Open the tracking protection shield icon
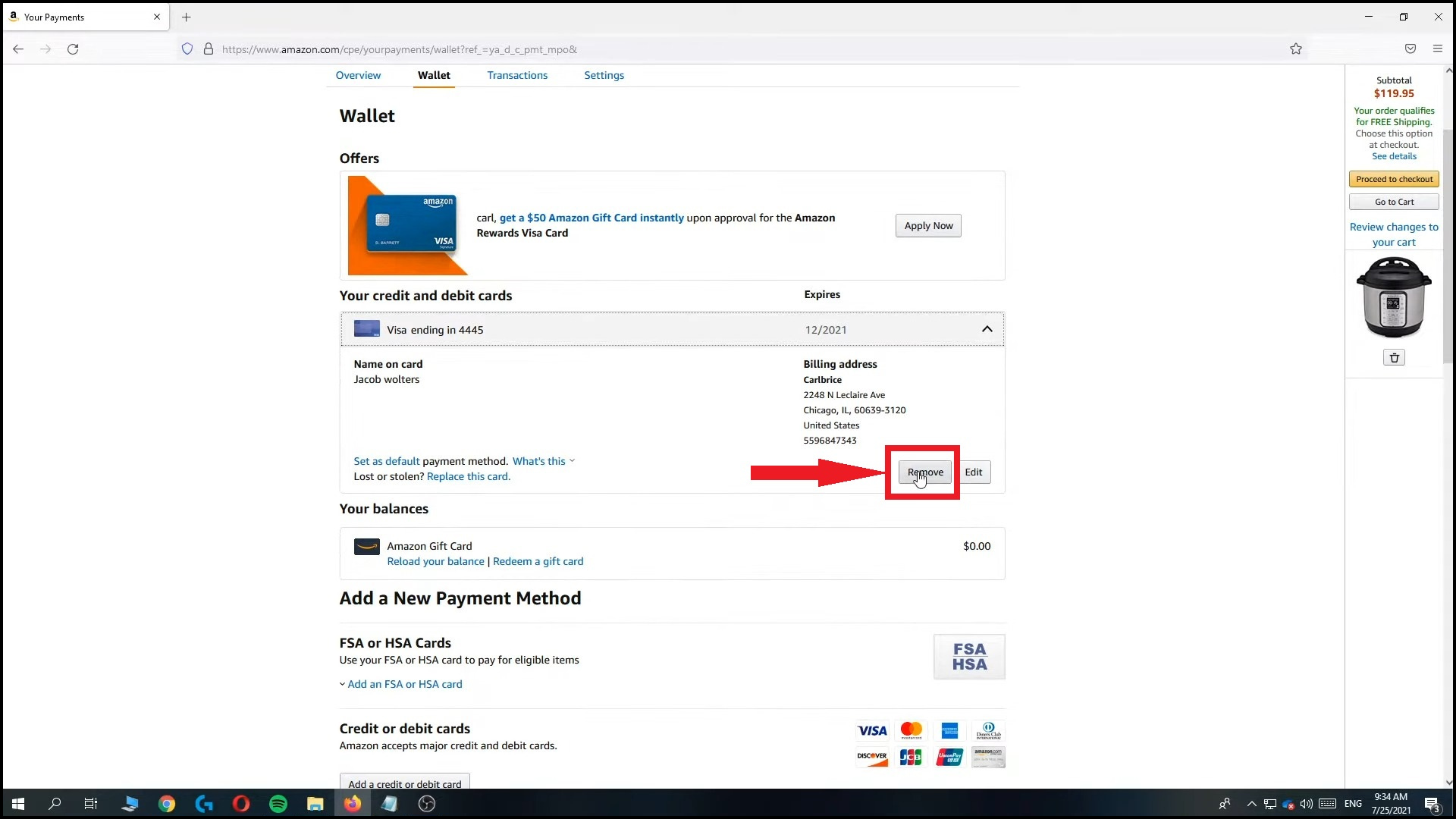This screenshot has width=1456, height=819. pos(187,49)
